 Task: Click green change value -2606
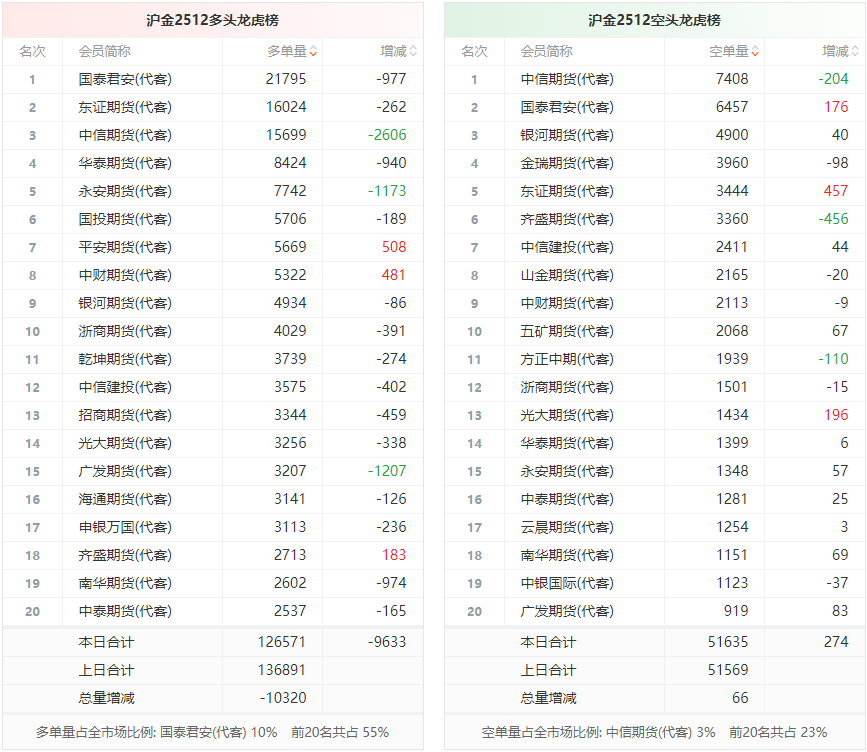point(388,135)
